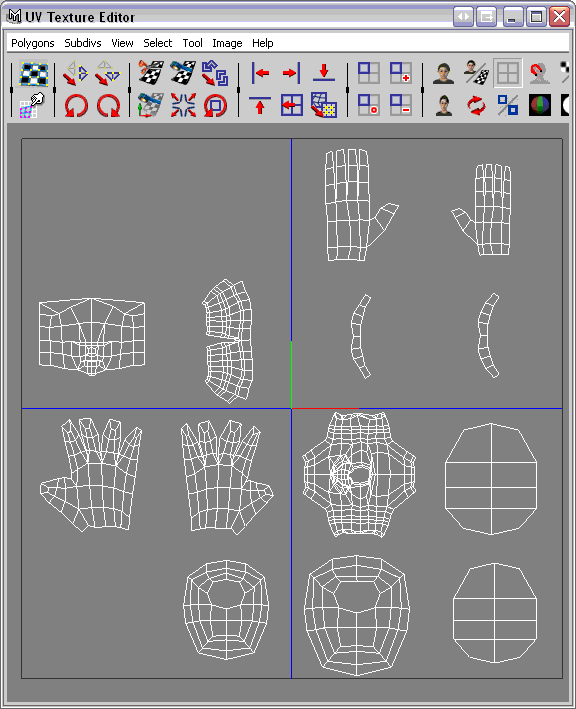Expand the Select menu
The image size is (576, 709).
pyautogui.click(x=157, y=43)
